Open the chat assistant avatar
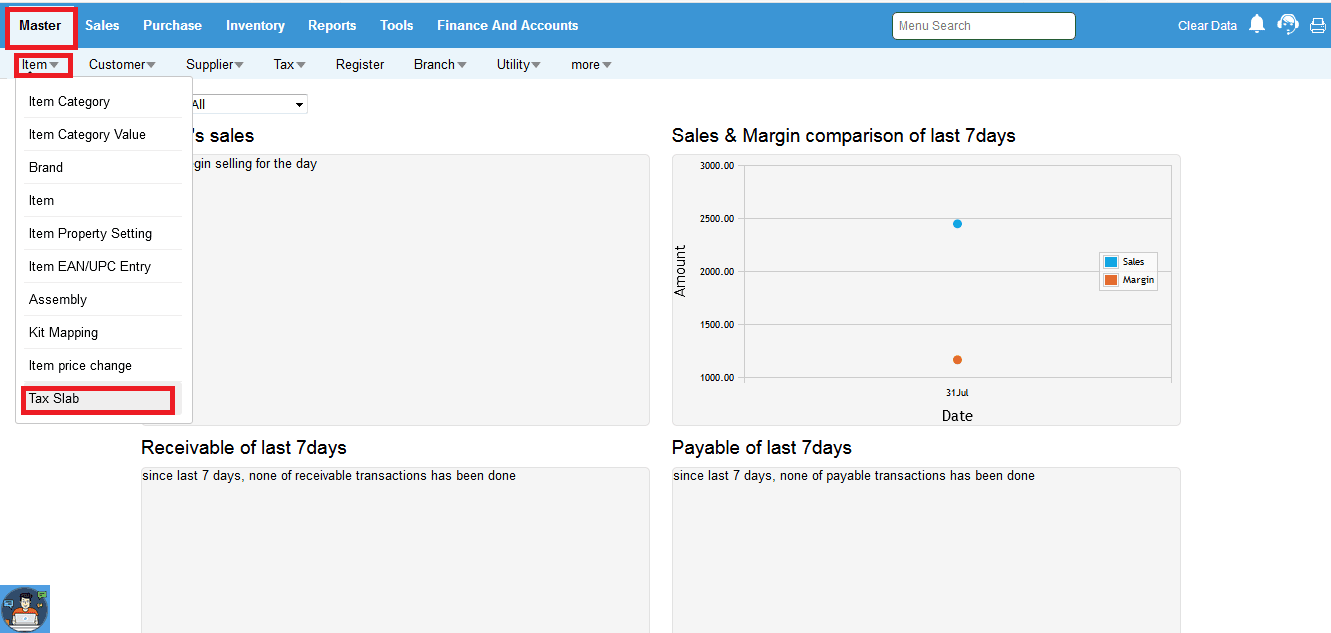Viewport: 1331px width, 633px height. (x=25, y=608)
